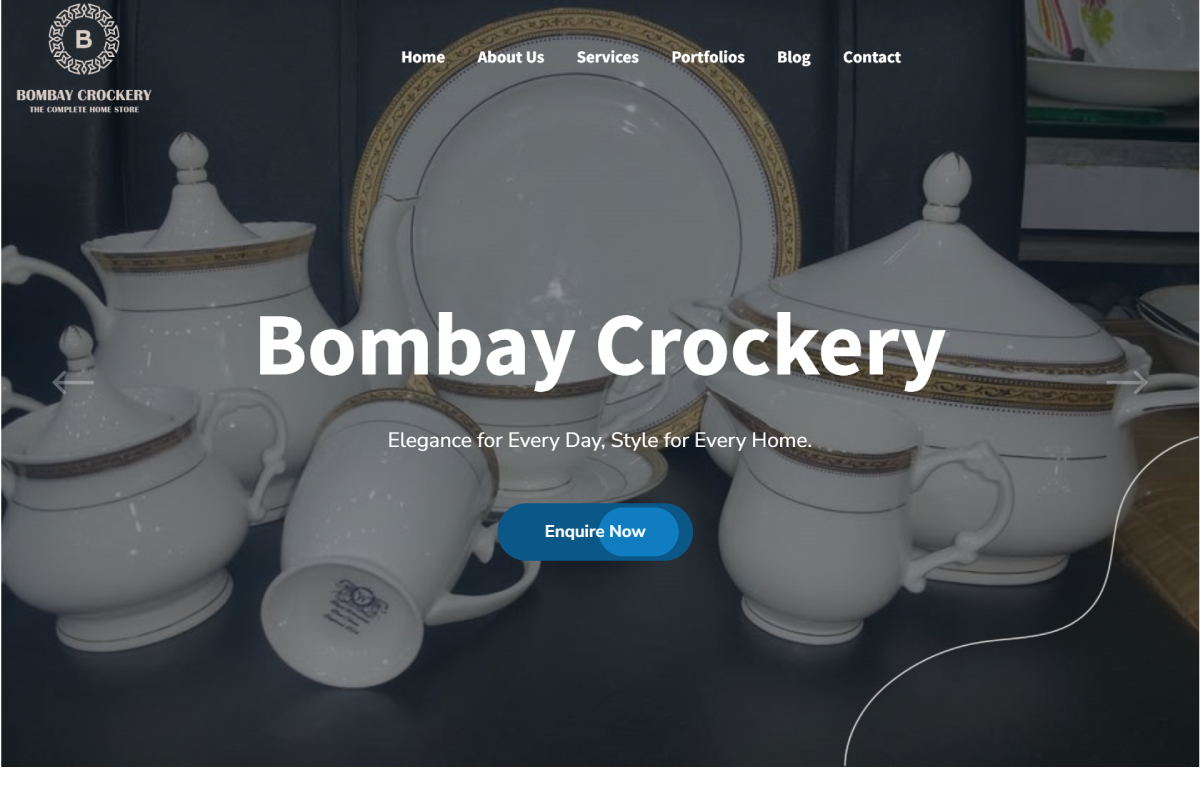Open the Home menu item
This screenshot has height=800, width=1200.
[423, 57]
